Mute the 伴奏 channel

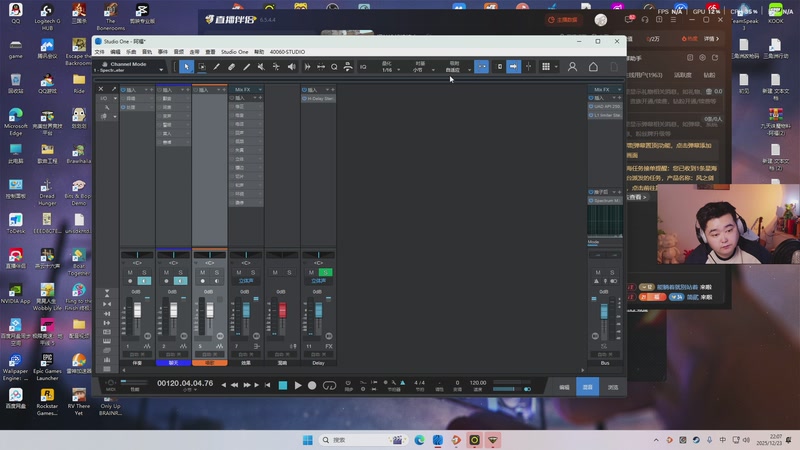point(131,272)
